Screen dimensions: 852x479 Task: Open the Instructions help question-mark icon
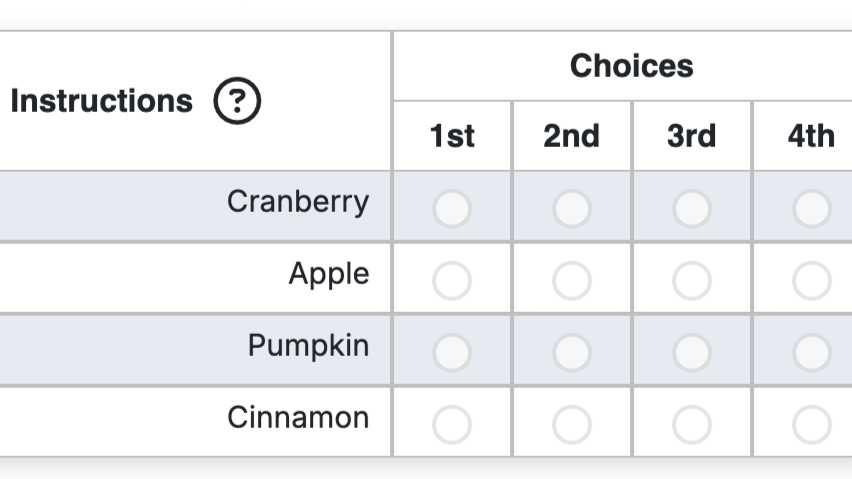tap(237, 101)
